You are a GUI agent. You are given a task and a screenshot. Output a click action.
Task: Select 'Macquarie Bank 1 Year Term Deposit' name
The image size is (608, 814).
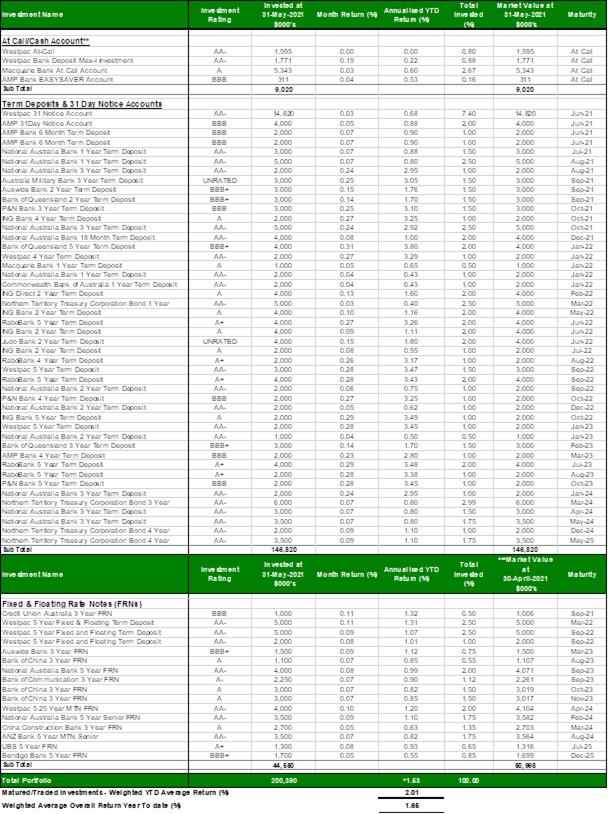click(62, 266)
